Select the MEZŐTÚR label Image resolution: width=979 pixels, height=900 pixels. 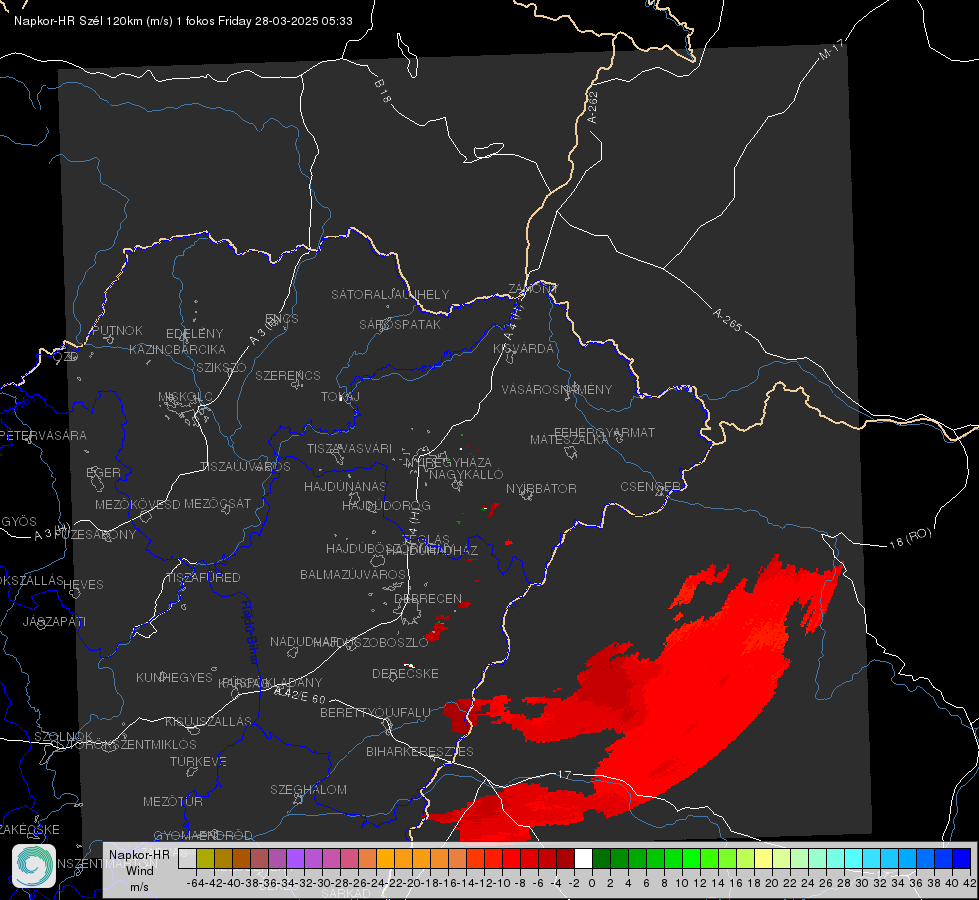click(173, 801)
